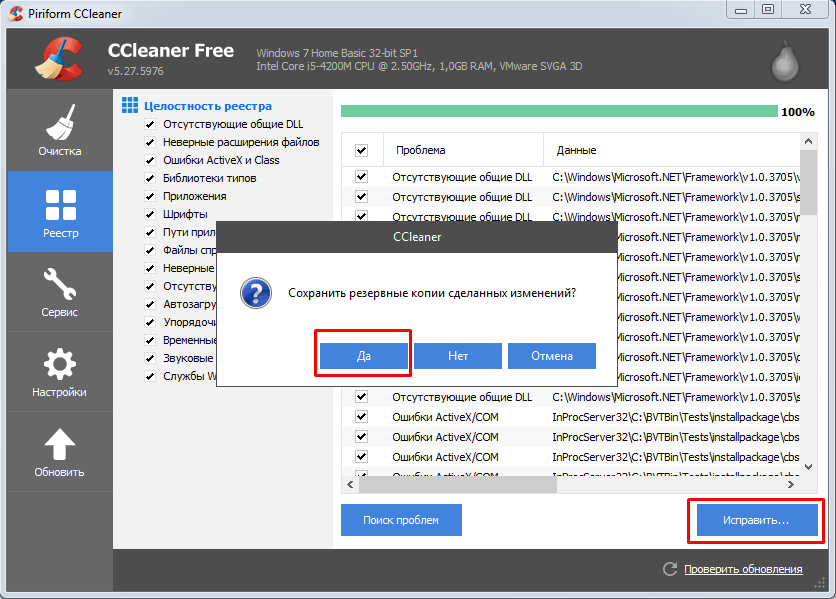Choose Нет in the backup dialog
This screenshot has width=836, height=599.
457,356
